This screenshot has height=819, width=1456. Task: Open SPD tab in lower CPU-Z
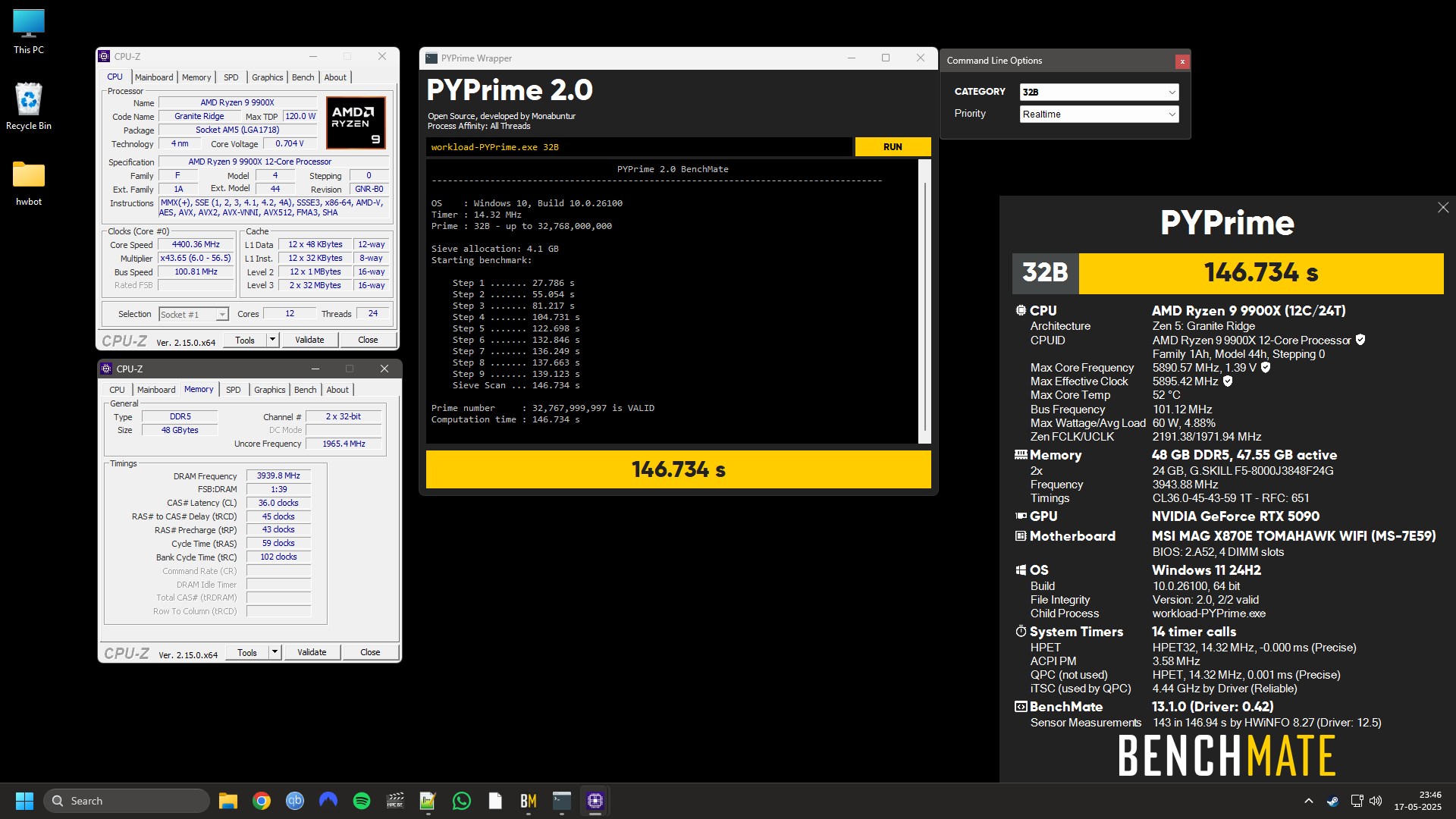[234, 390]
